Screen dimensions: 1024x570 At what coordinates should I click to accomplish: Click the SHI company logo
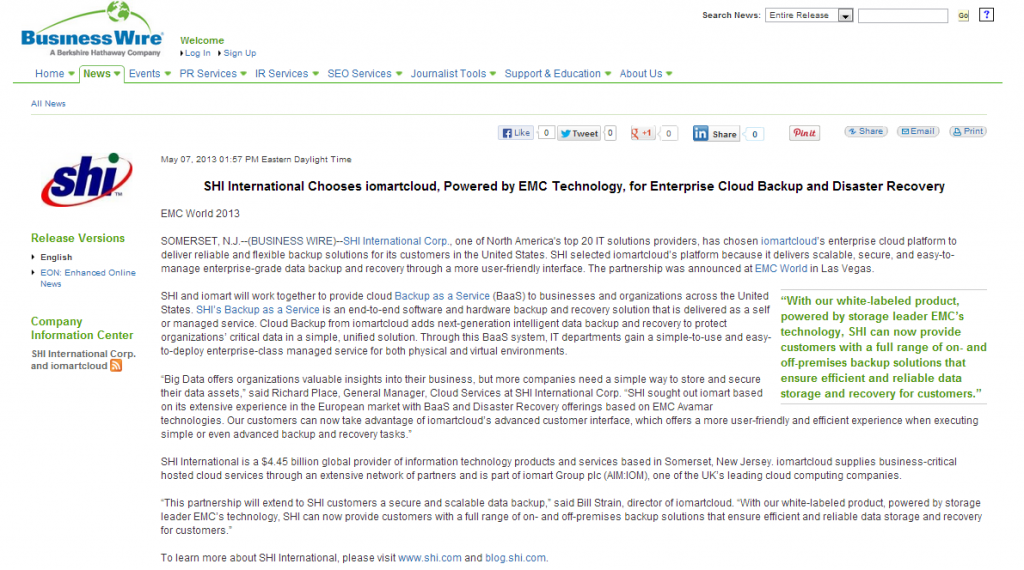86,180
